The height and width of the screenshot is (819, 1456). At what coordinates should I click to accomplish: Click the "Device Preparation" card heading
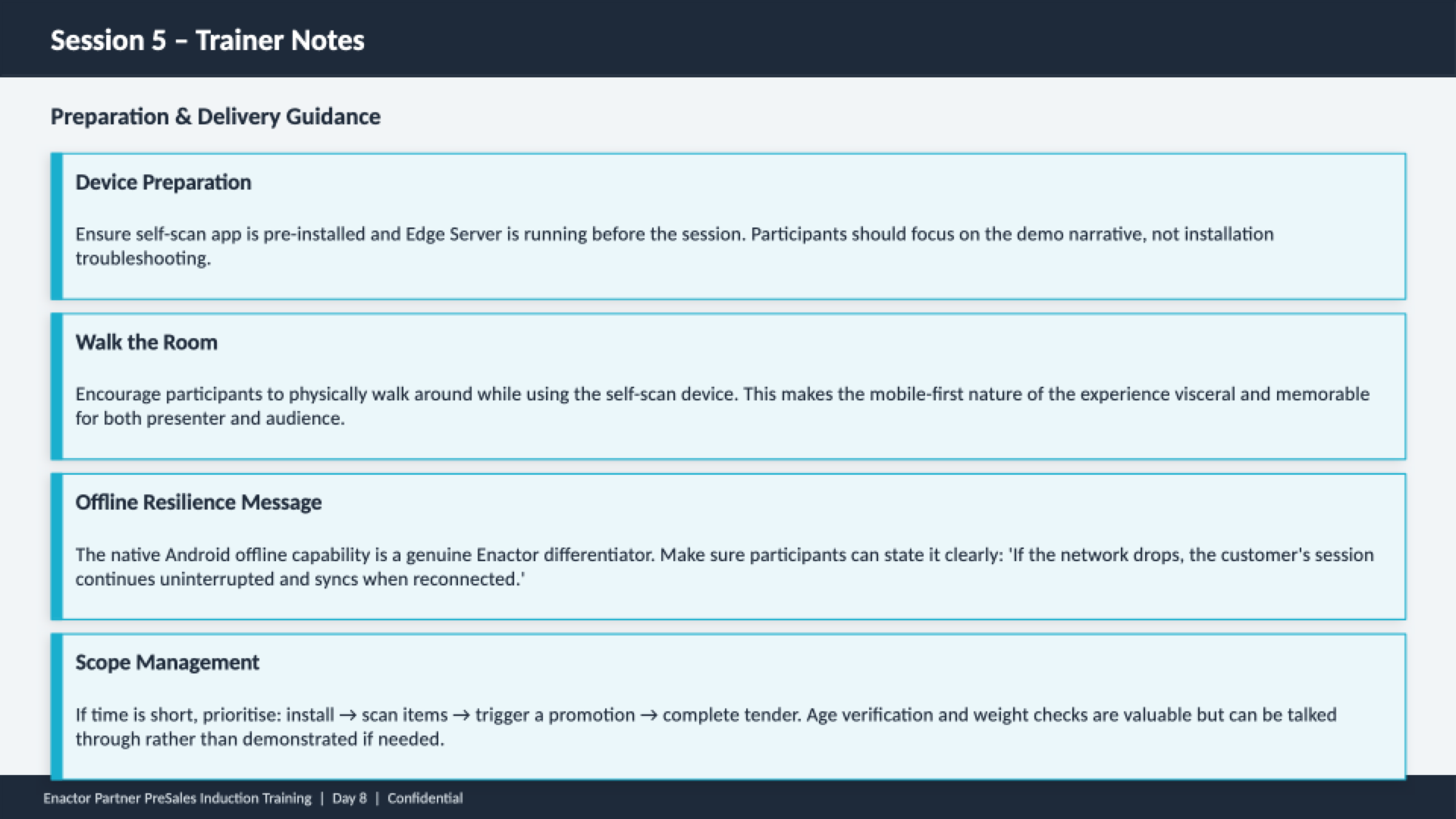163,183
